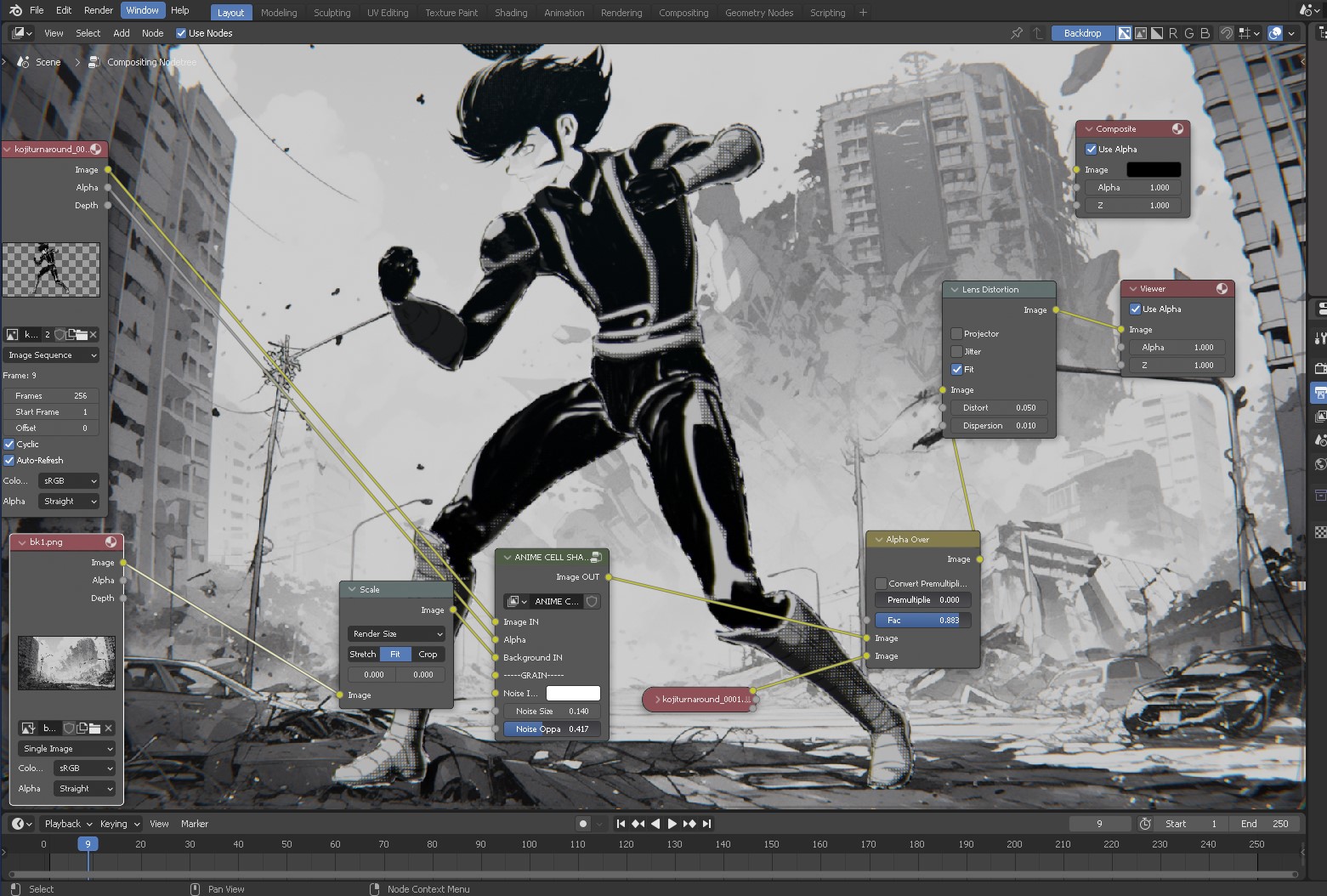Click white Noise color swatch on ANIME node
Image resolution: width=1327 pixels, height=896 pixels.
tap(573, 693)
